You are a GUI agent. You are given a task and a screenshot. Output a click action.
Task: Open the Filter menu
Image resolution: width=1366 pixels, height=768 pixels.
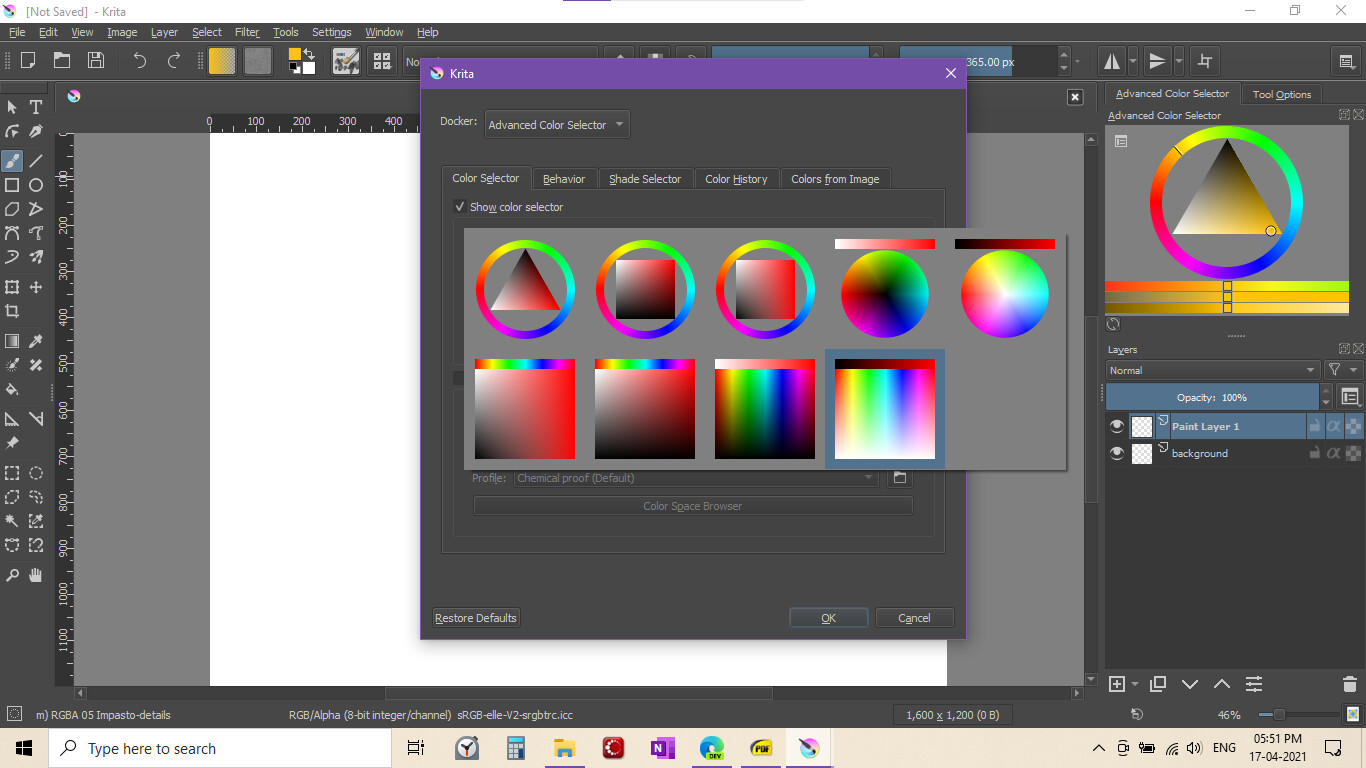(x=247, y=32)
